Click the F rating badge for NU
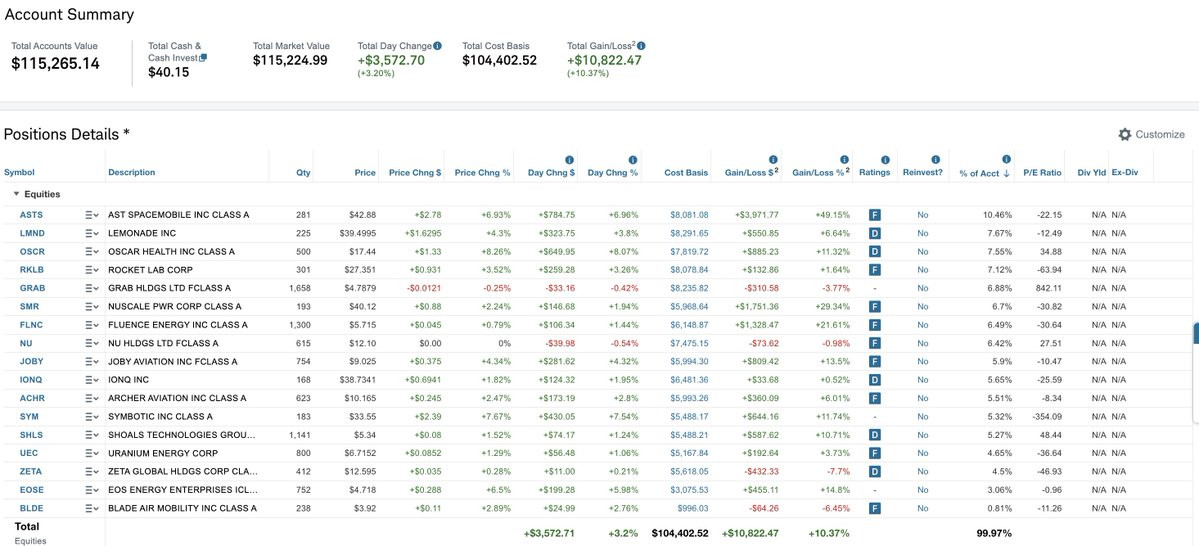Image resolution: width=1199 pixels, height=546 pixels. pyautogui.click(x=875, y=343)
